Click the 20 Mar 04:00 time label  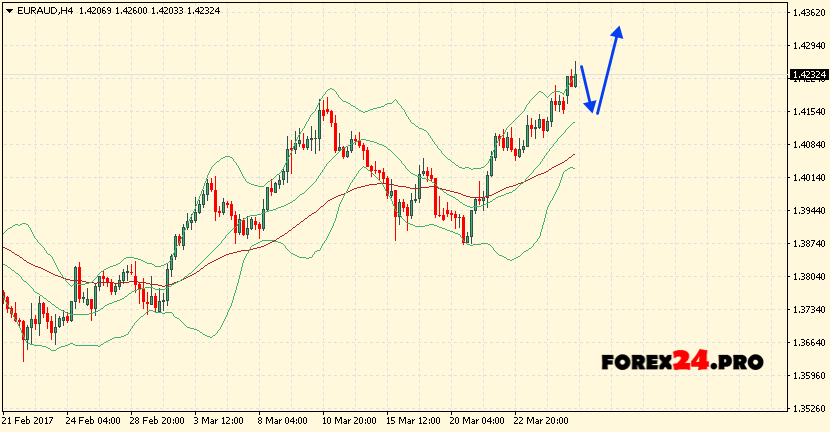[477, 422]
